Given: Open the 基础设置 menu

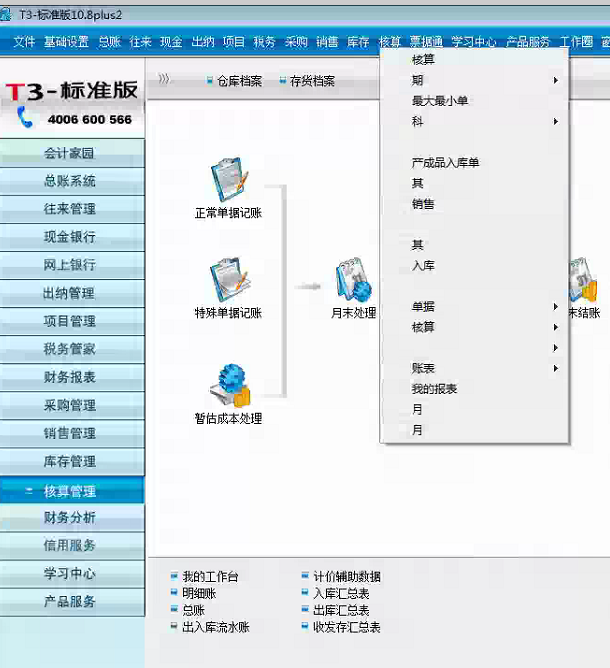Looking at the screenshot, I should (x=66, y=42).
